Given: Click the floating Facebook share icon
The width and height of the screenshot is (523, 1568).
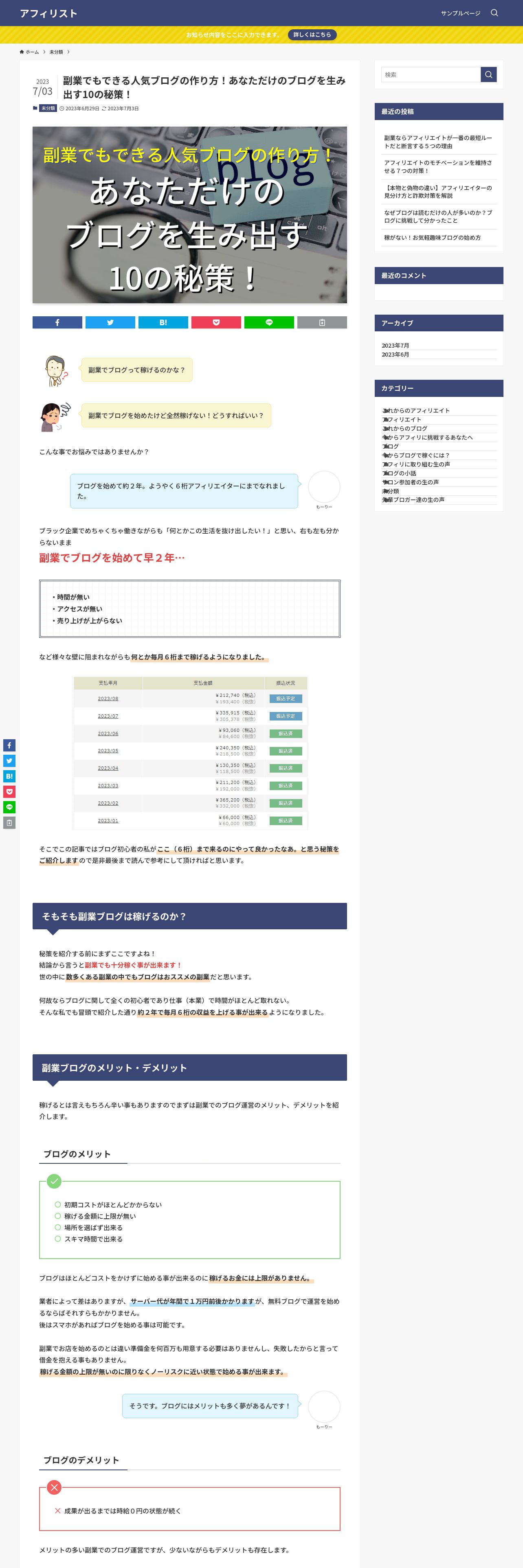Looking at the screenshot, I should pos(9,745).
